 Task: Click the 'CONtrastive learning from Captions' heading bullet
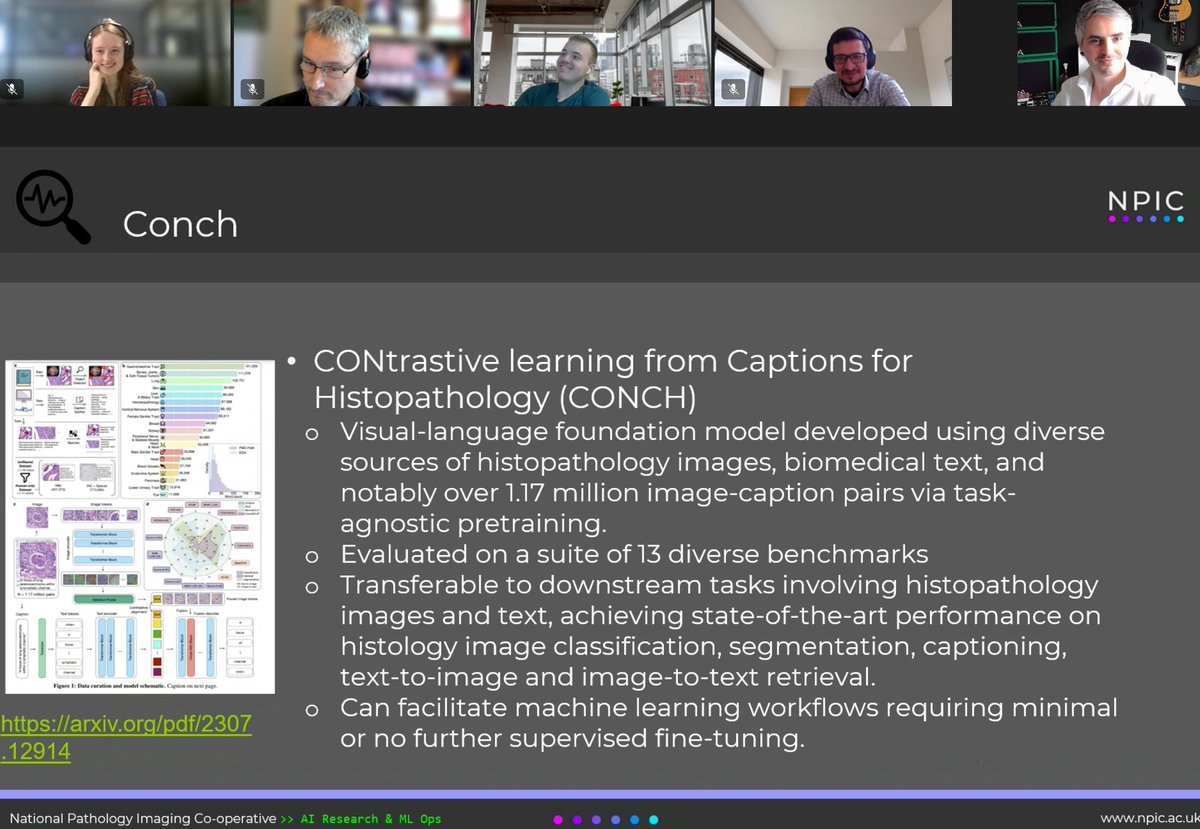coord(613,378)
